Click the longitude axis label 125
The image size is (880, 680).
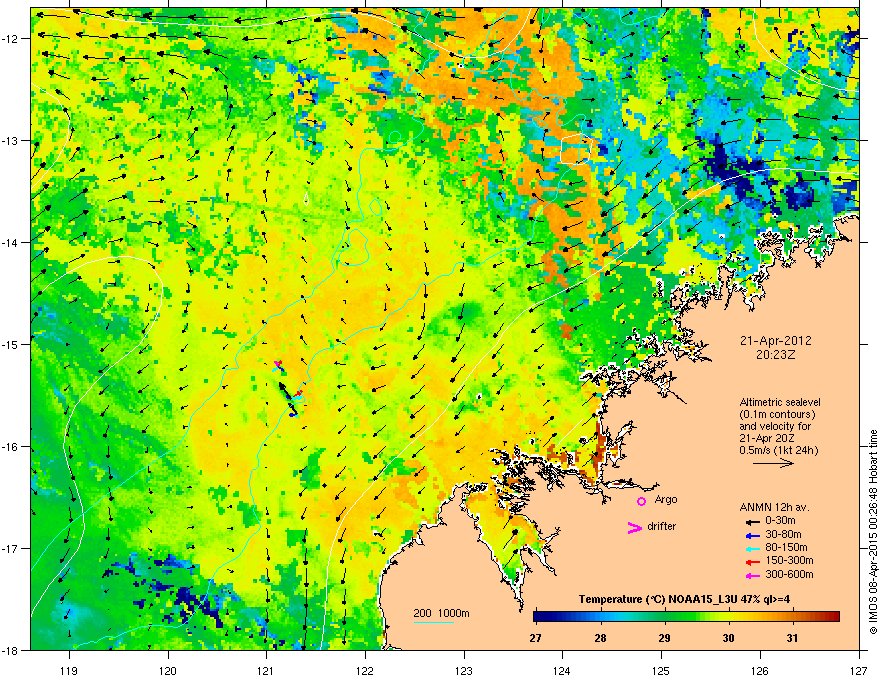tap(661, 671)
